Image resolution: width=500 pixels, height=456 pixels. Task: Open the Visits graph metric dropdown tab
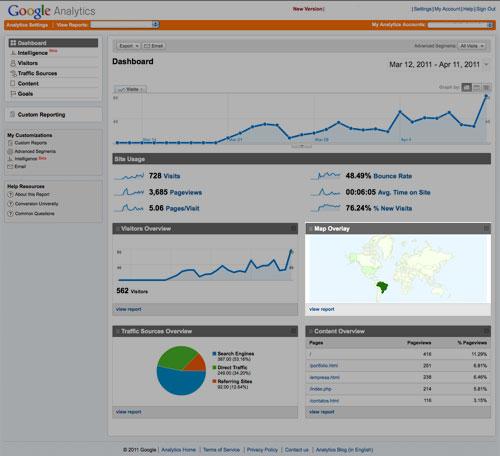131,89
